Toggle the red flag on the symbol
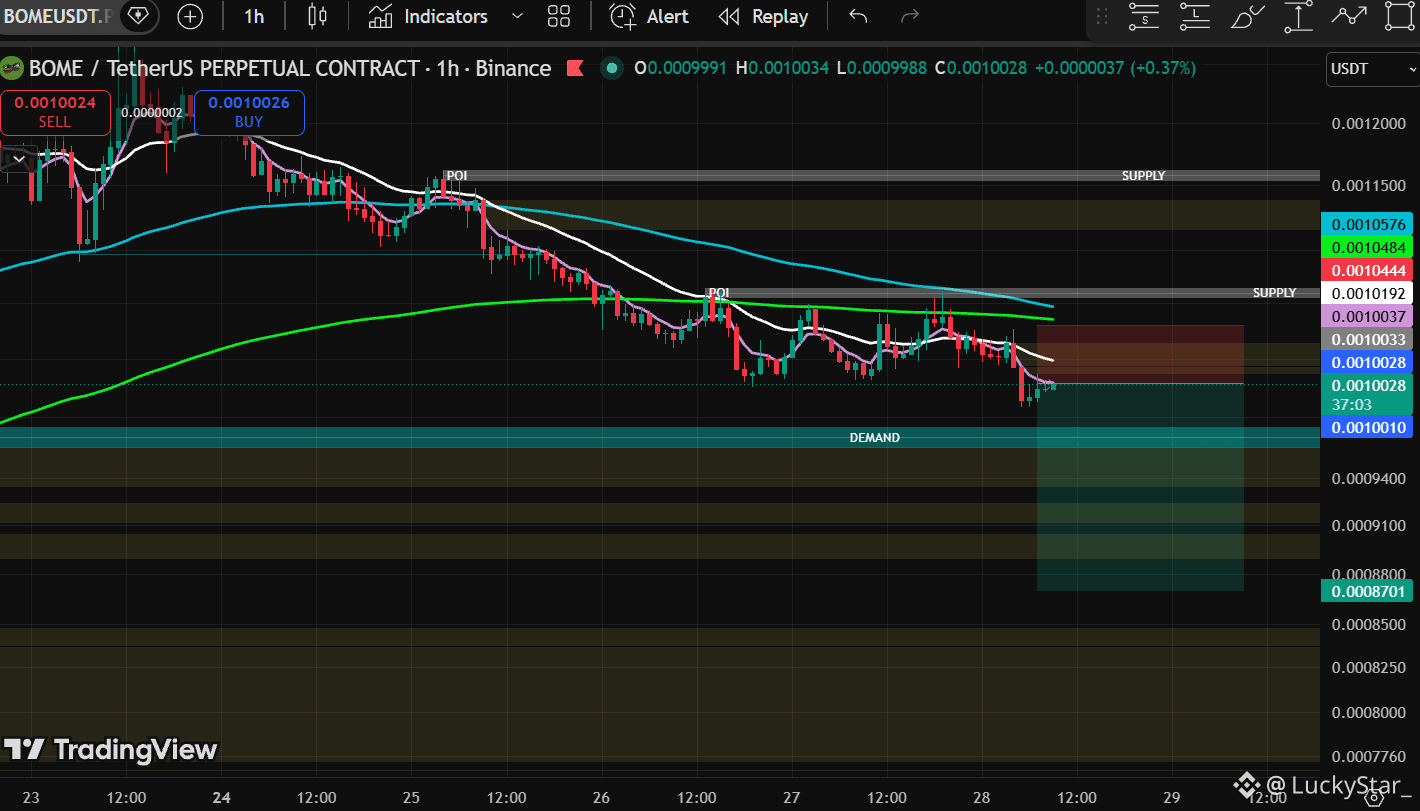The width and height of the screenshot is (1420, 811). (575, 68)
